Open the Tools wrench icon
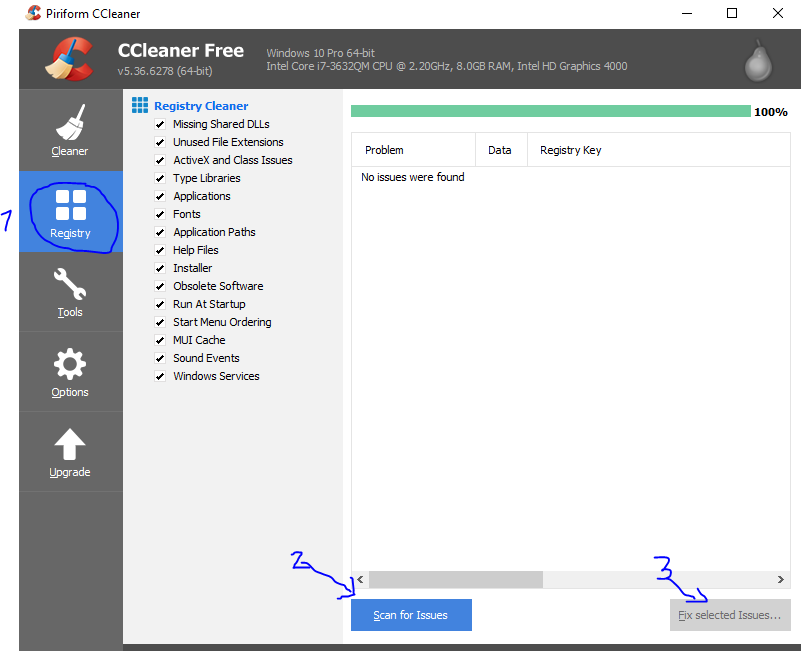This screenshot has width=801, height=651. coord(70,284)
